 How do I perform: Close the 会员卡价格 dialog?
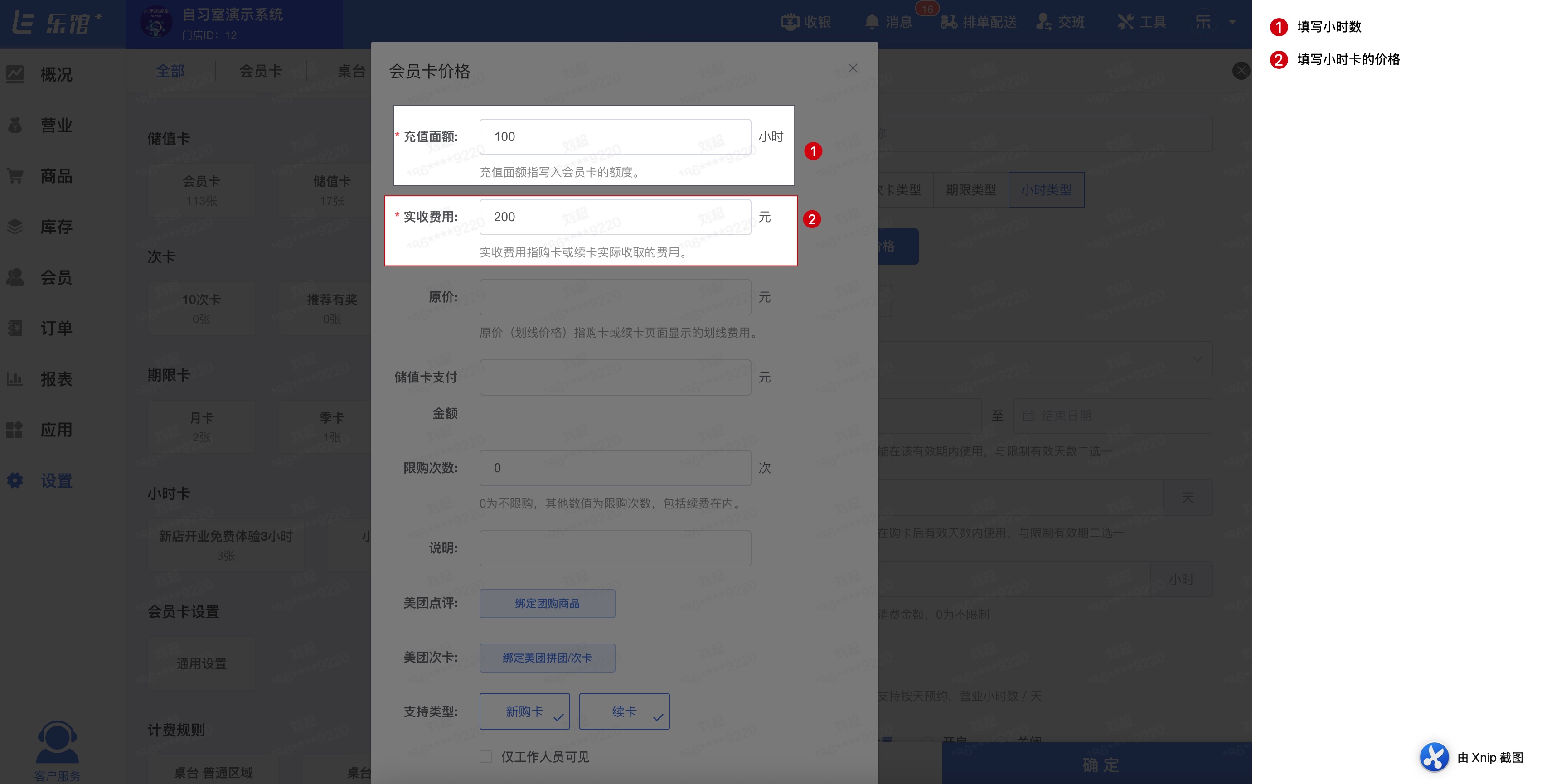tap(853, 68)
